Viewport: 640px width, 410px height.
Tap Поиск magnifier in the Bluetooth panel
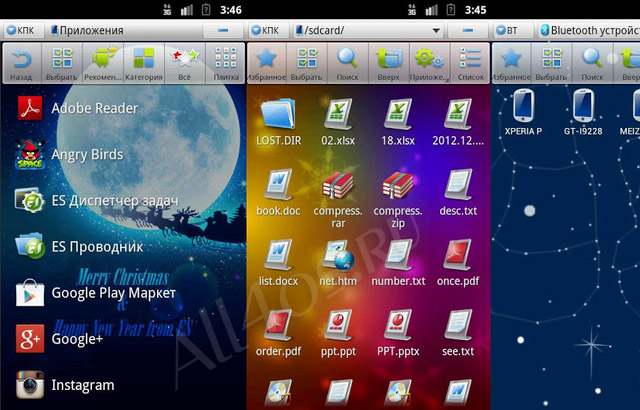tap(593, 64)
